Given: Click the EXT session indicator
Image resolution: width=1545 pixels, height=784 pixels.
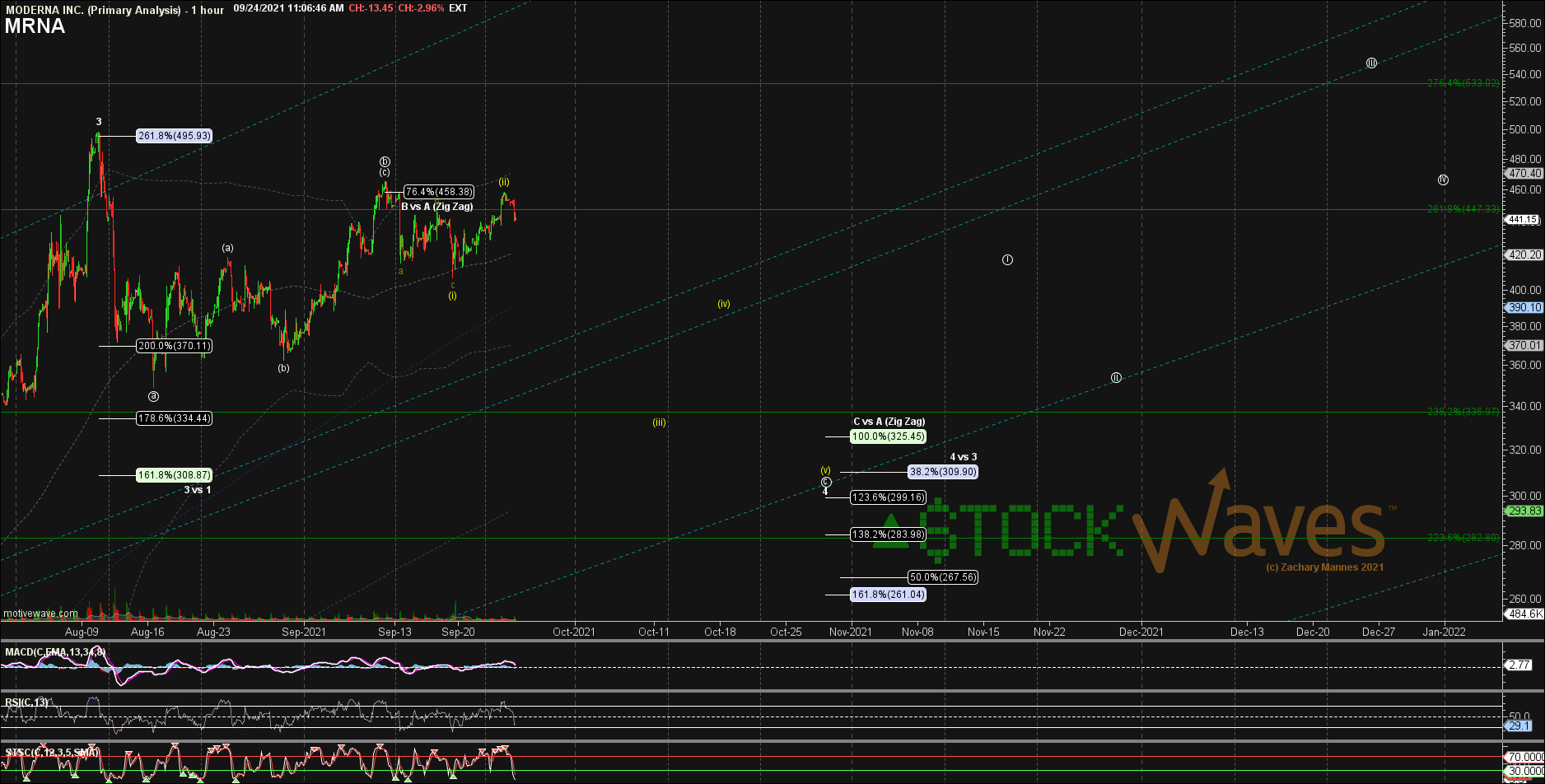Looking at the screenshot, I should (459, 8).
